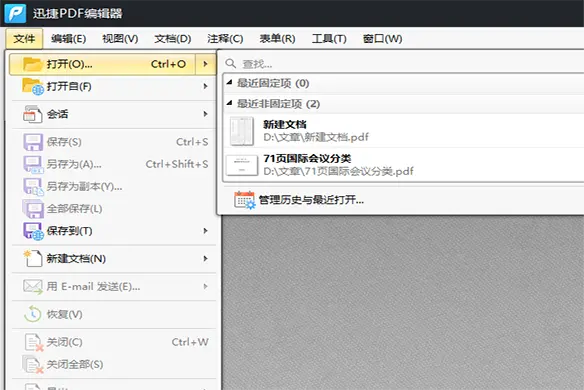584x390 pixels.
Task: Click the 71页国际会议分类 file thumbnail
Action: pos(242,165)
